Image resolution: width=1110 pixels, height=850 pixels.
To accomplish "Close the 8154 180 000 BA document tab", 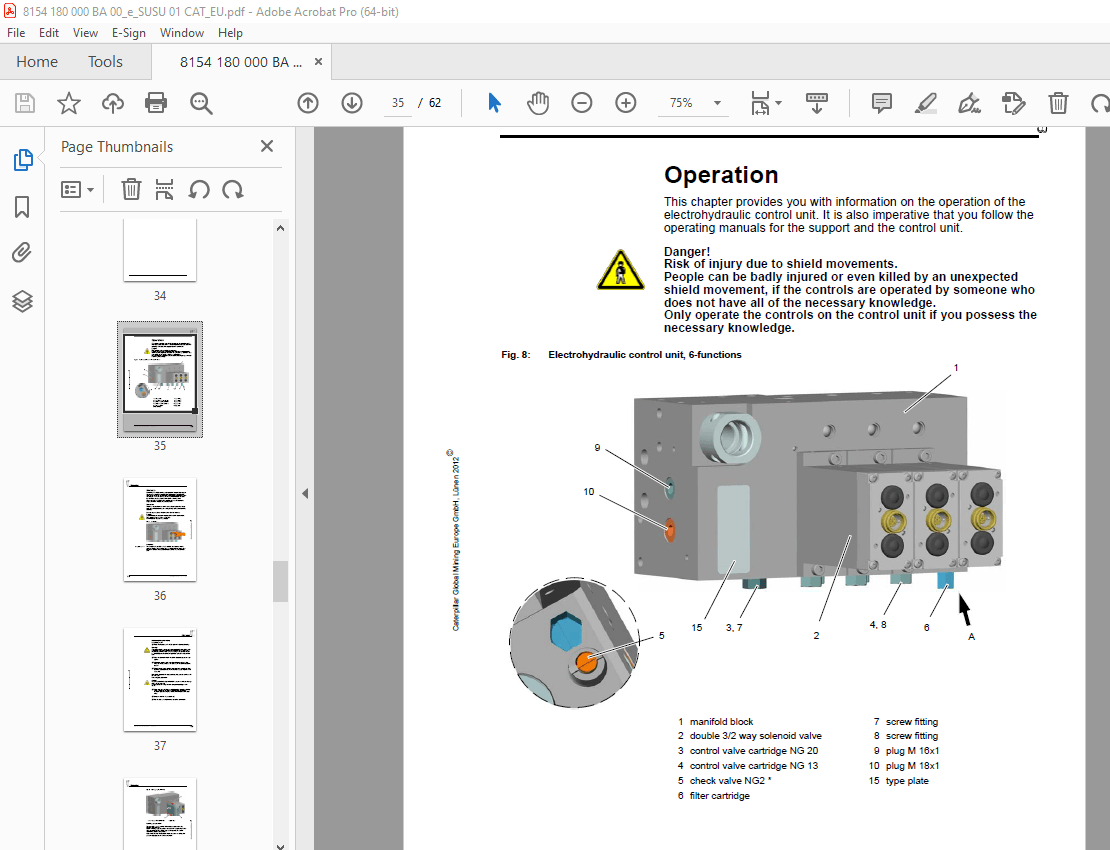I will (319, 62).
